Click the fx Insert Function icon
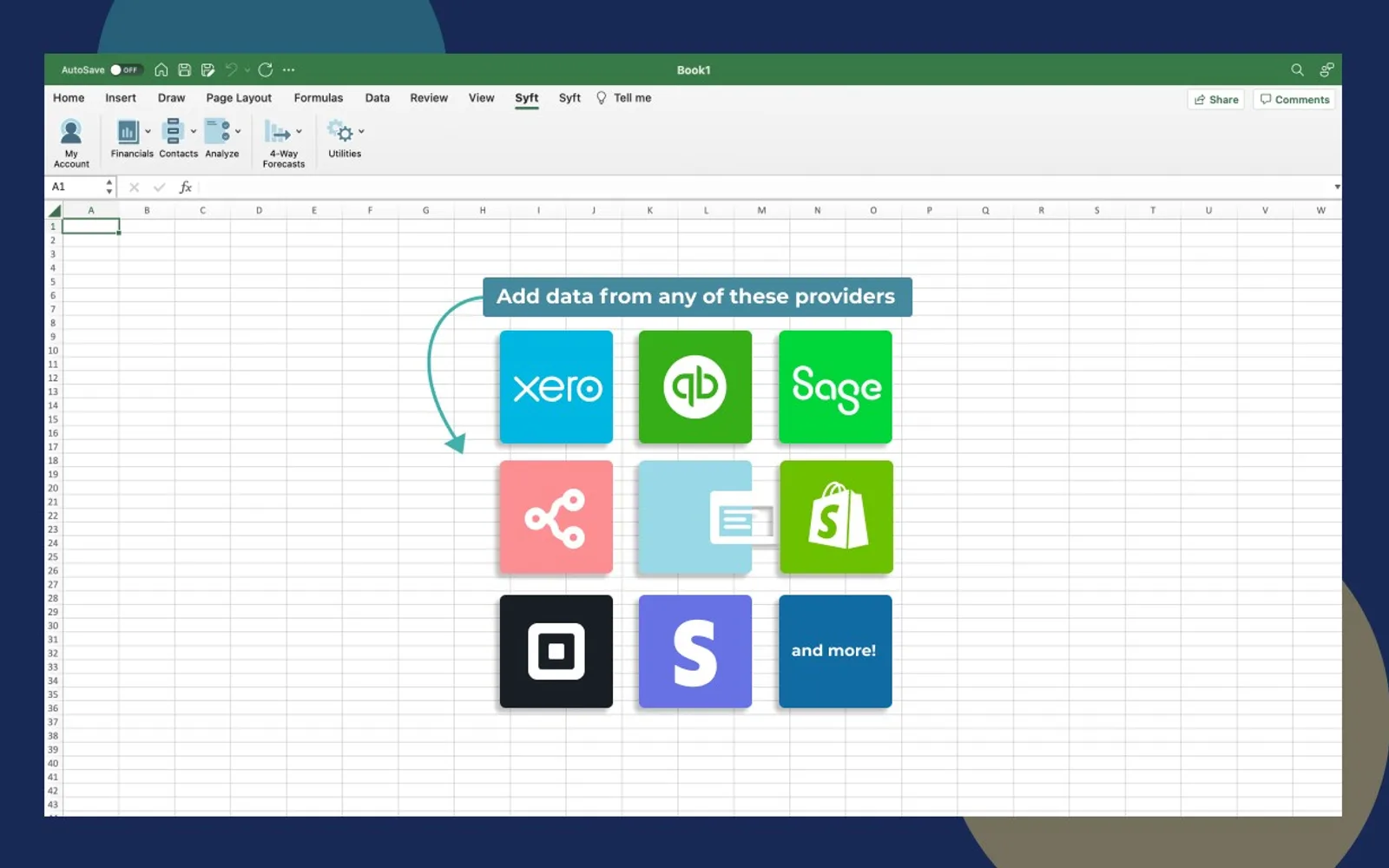This screenshot has width=1389, height=868. point(185,187)
